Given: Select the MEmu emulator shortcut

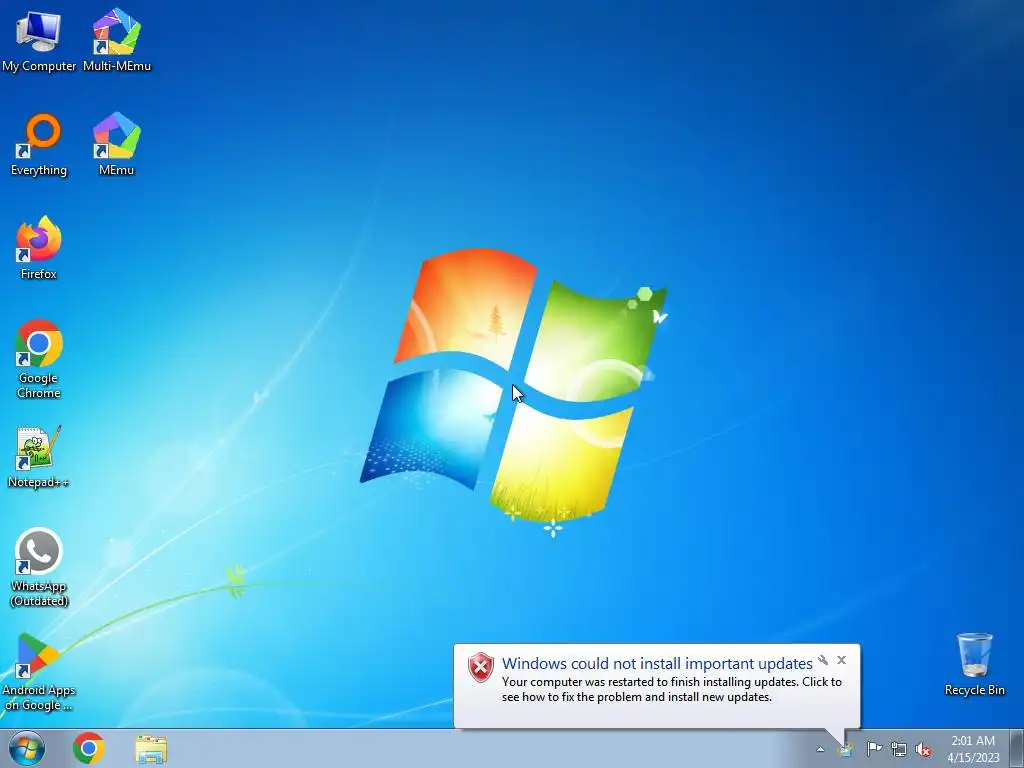Looking at the screenshot, I should [x=116, y=145].
